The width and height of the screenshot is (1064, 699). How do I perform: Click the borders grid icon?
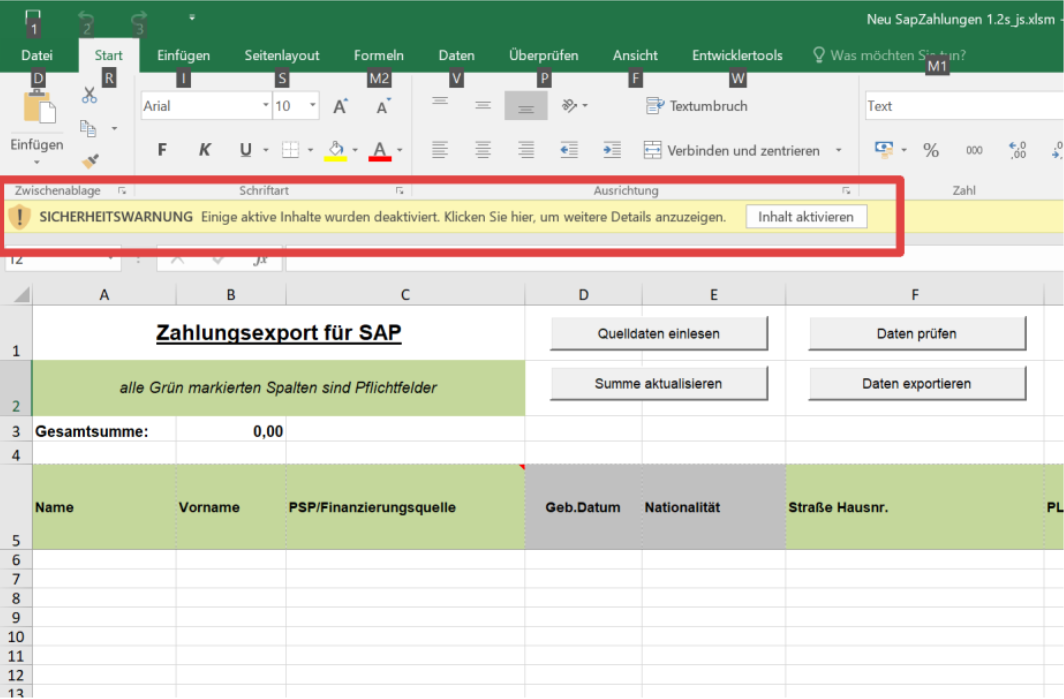290,150
